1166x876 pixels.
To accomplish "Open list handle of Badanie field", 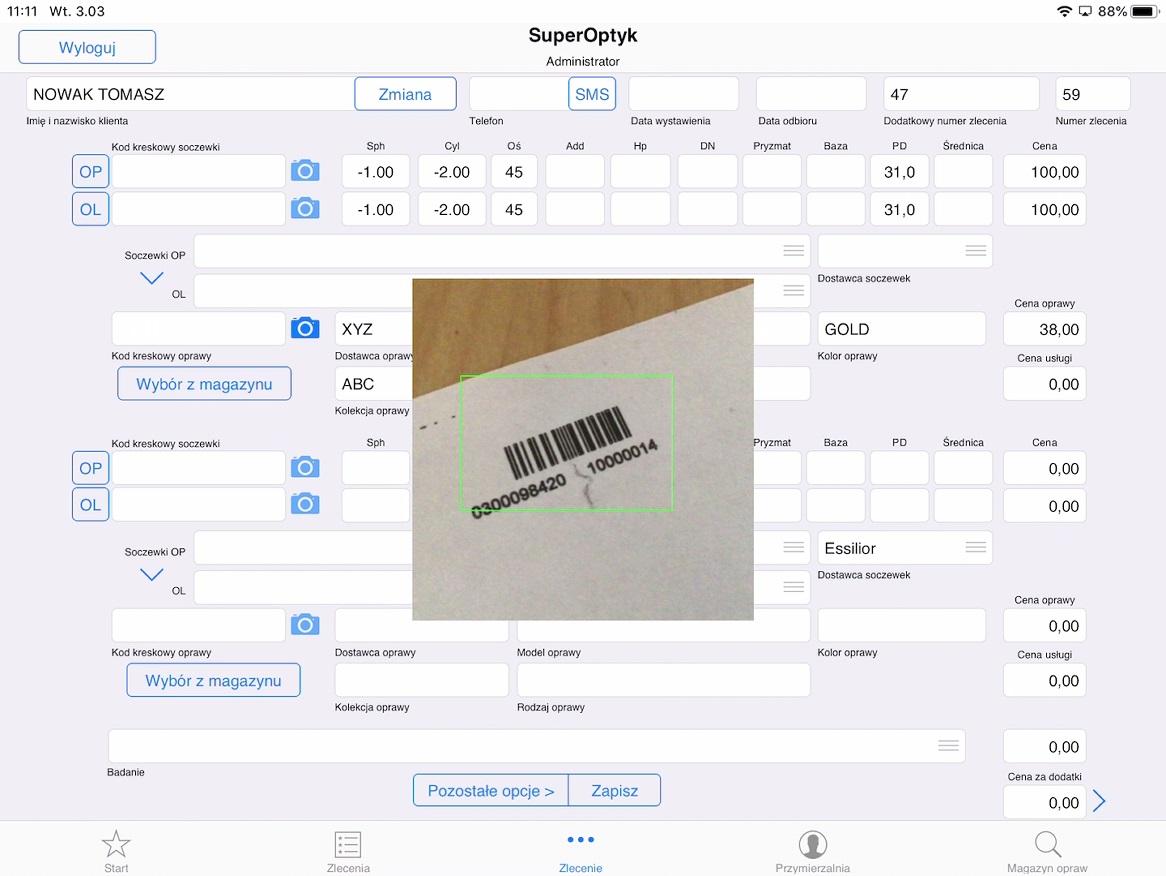I will tap(948, 746).
